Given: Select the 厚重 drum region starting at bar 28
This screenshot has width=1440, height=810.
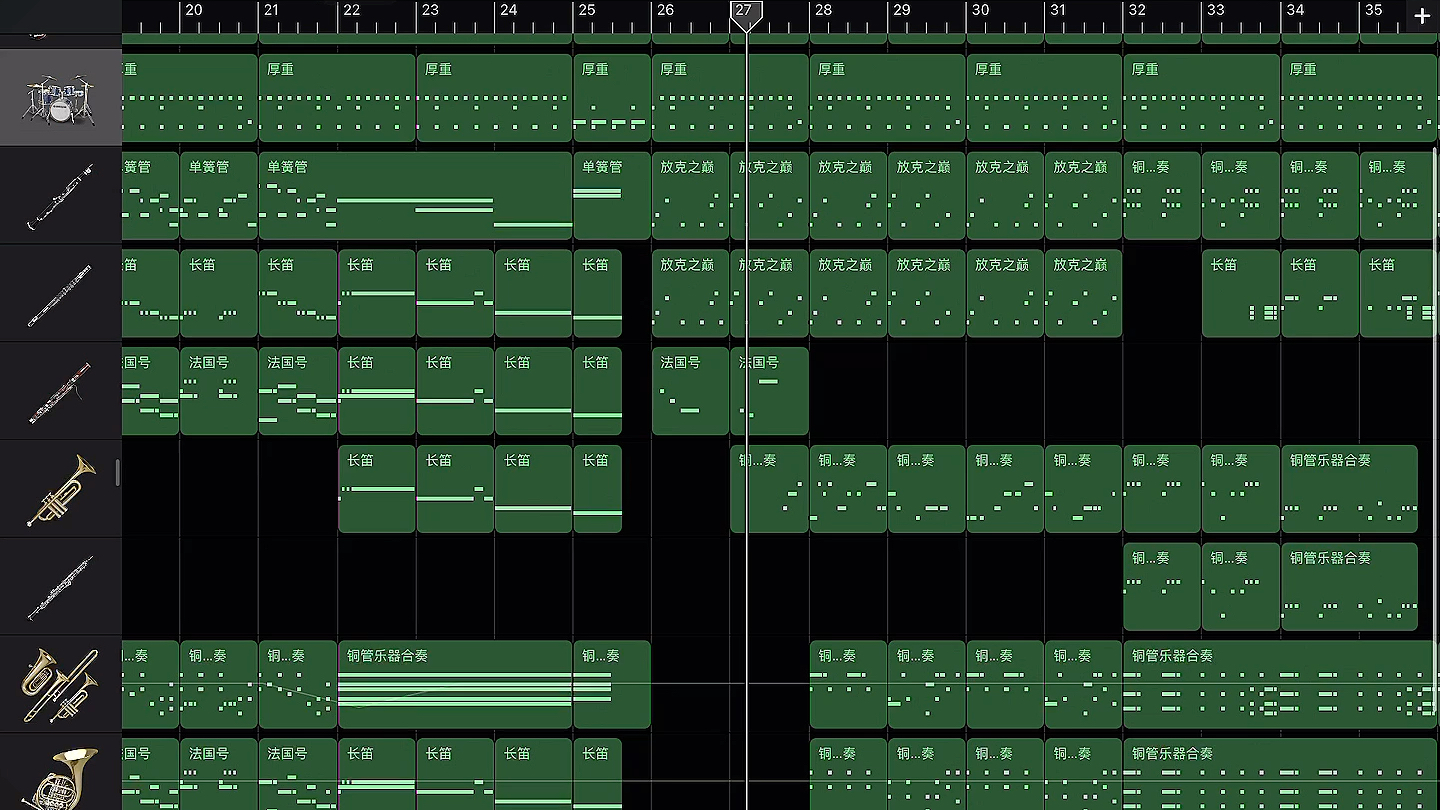Looking at the screenshot, I should click(887, 98).
